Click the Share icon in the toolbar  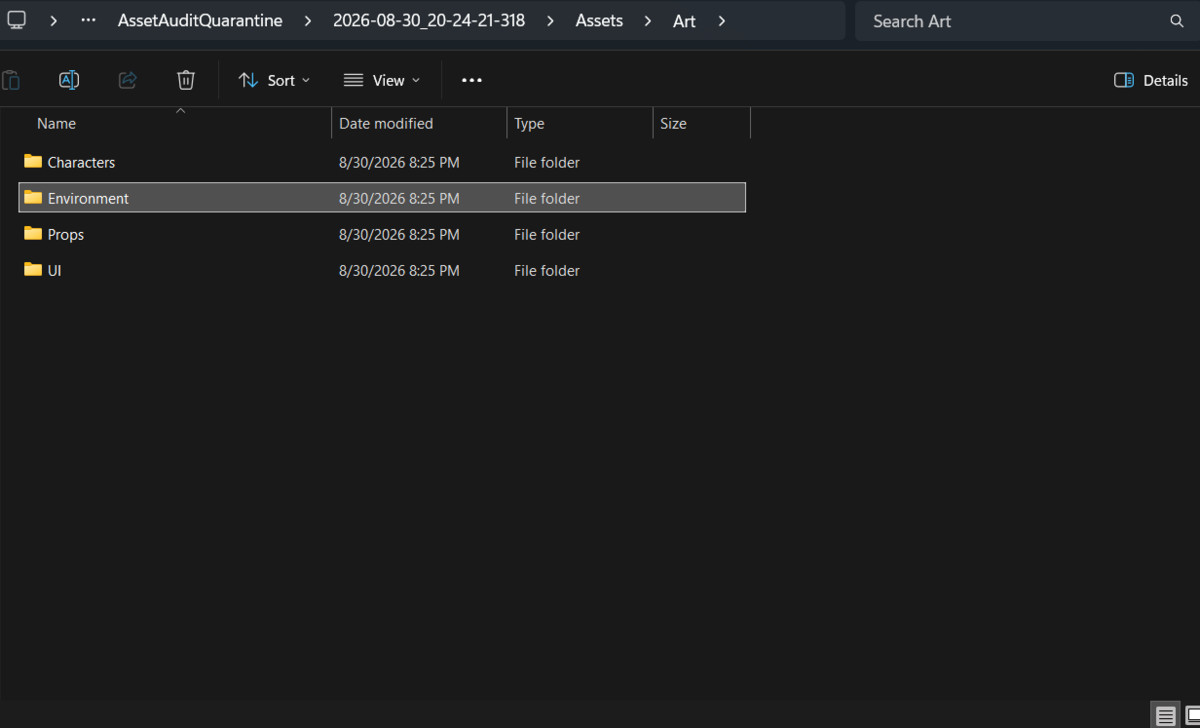click(128, 80)
